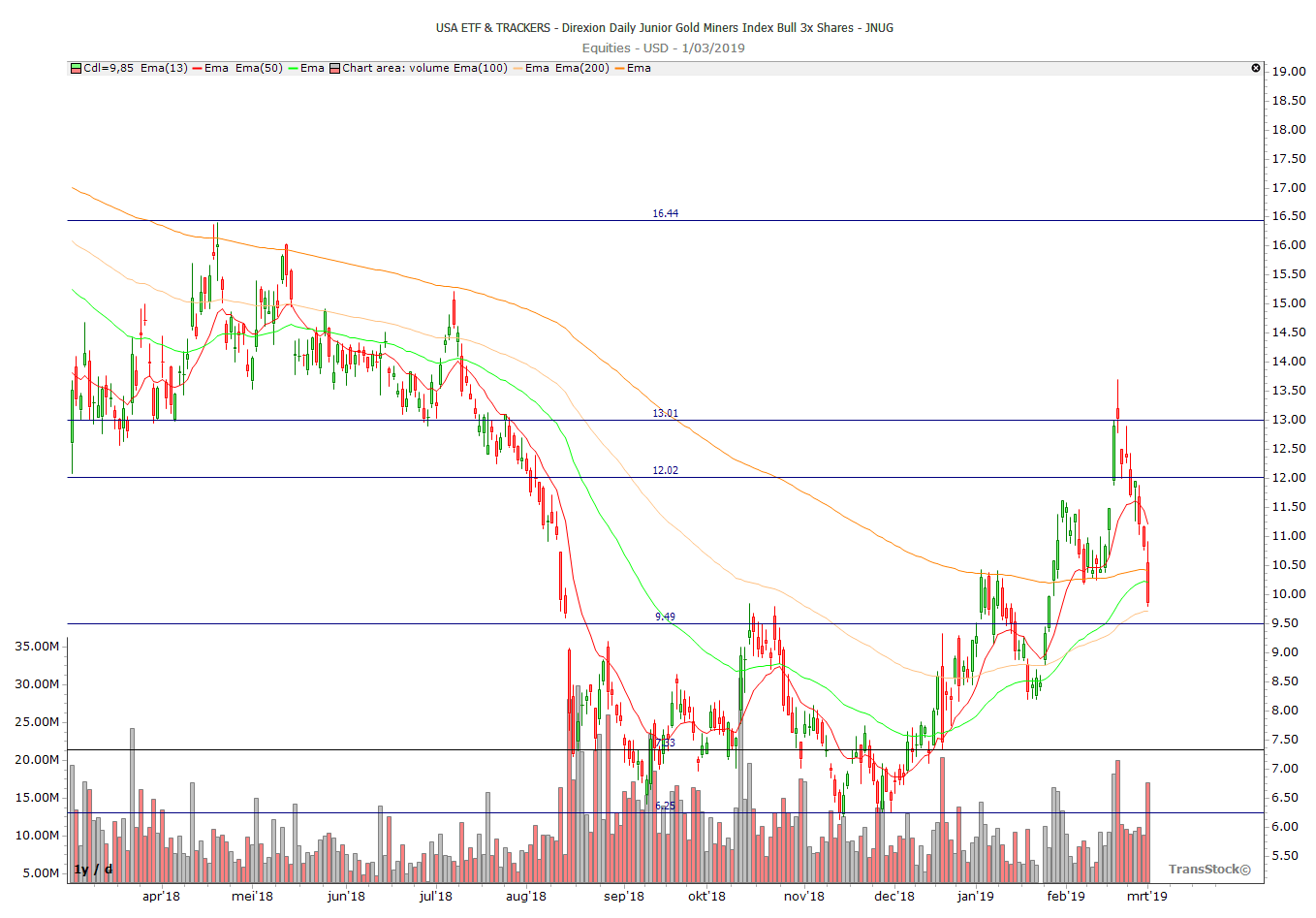Click the 16.44 horizontal level label
Screen dimensions: 1316x918
[x=665, y=213]
